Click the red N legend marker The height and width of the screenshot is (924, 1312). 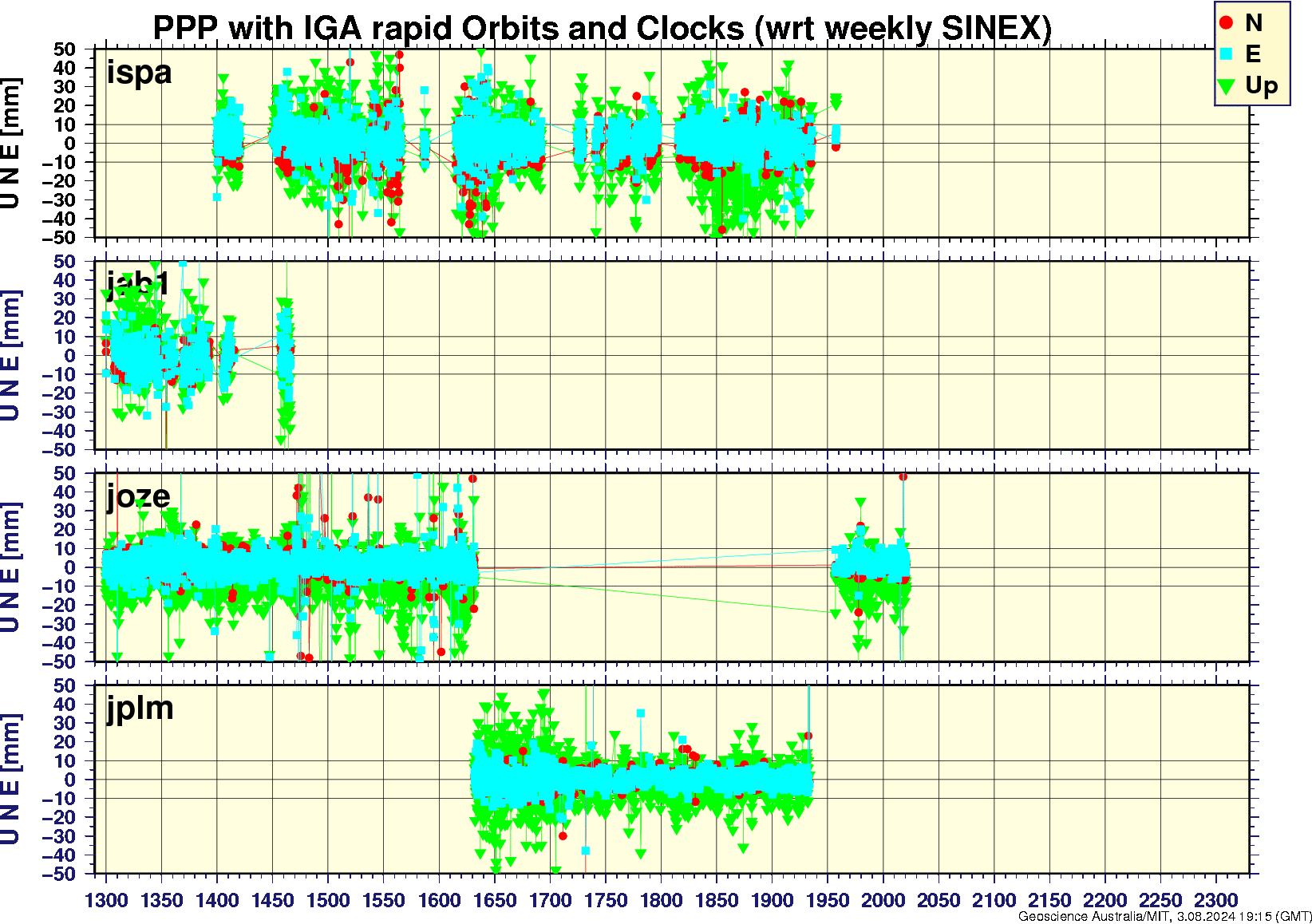1227,23
